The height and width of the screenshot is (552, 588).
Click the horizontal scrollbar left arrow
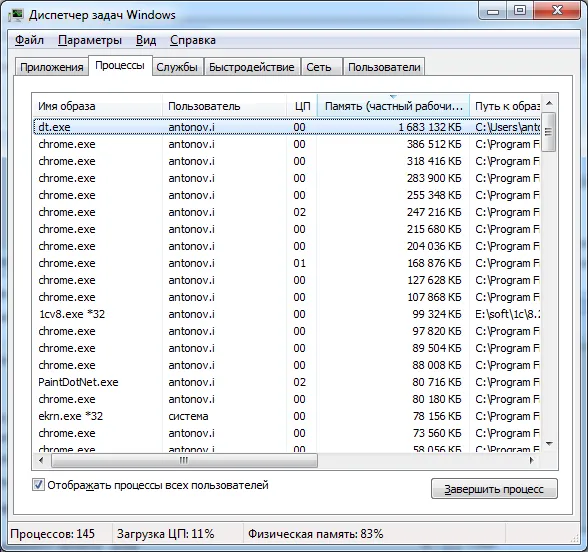(x=41, y=460)
